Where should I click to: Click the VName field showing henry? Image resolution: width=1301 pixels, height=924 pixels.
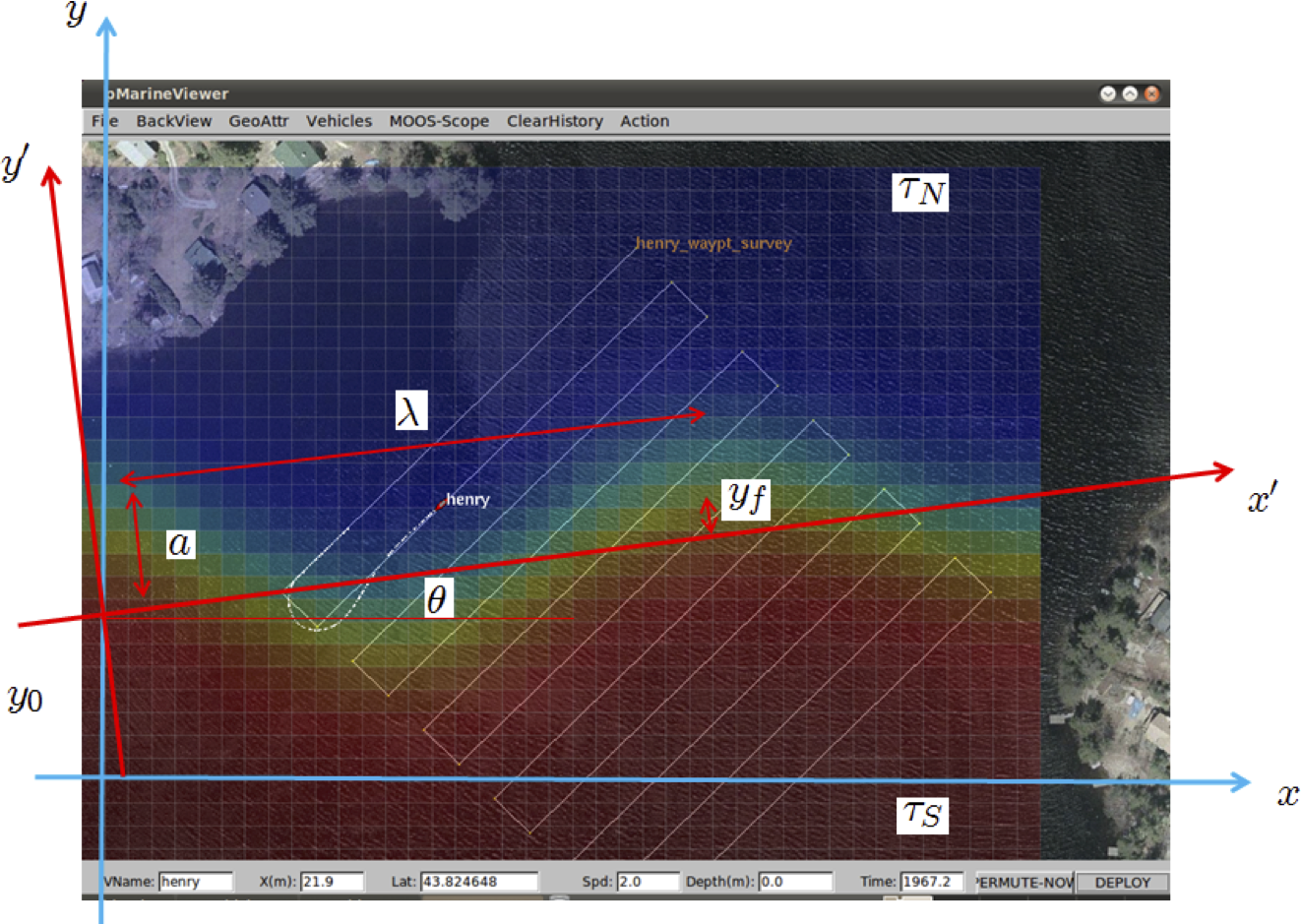point(196,882)
